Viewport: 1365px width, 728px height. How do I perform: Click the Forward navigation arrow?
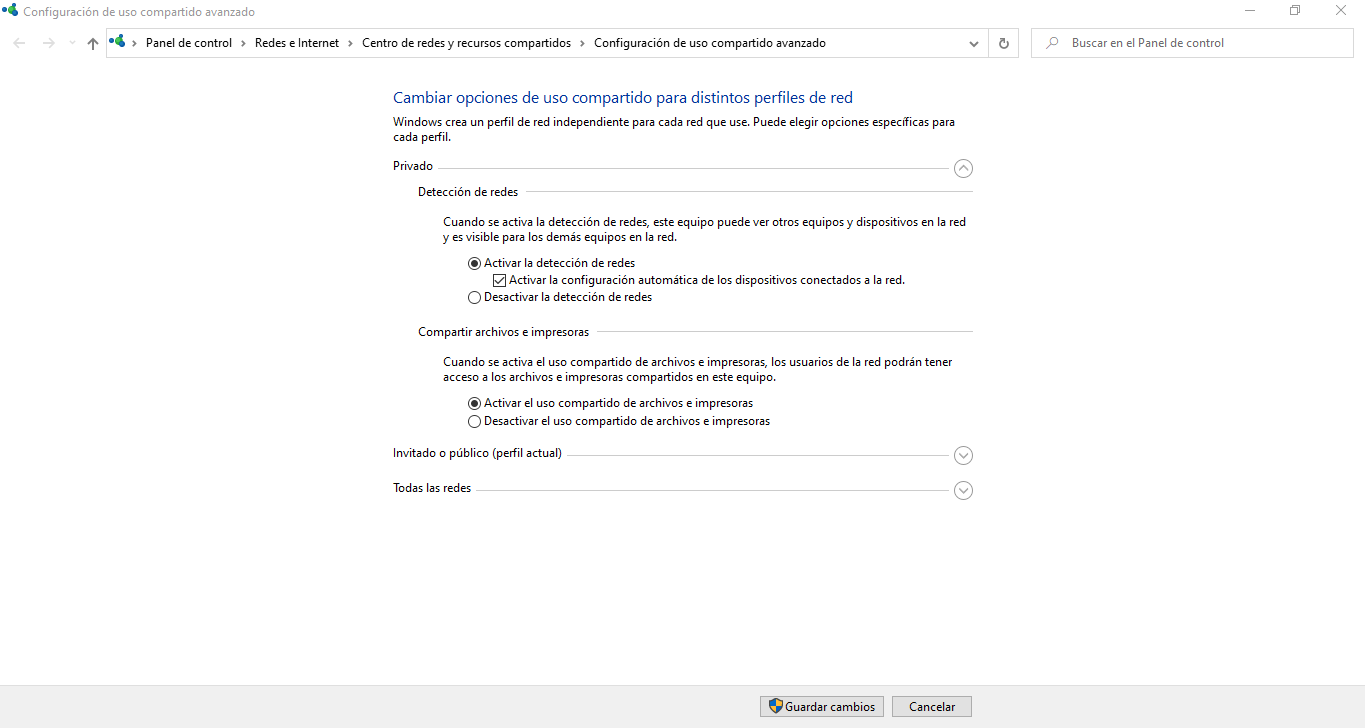48,43
